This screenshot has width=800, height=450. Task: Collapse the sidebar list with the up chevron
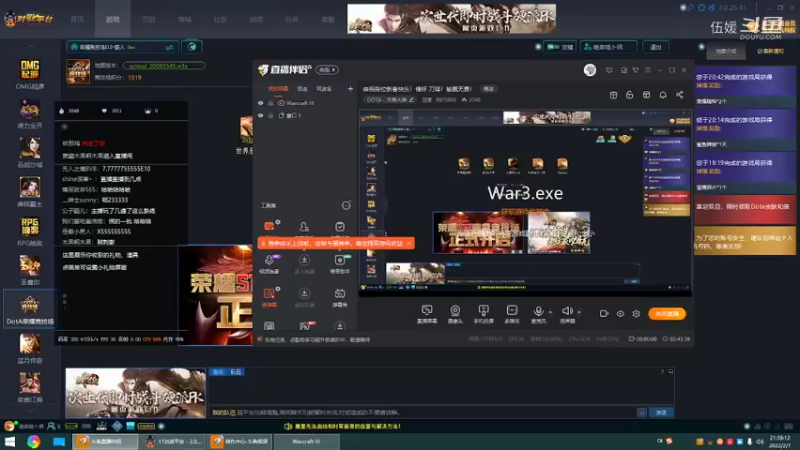tap(30, 47)
